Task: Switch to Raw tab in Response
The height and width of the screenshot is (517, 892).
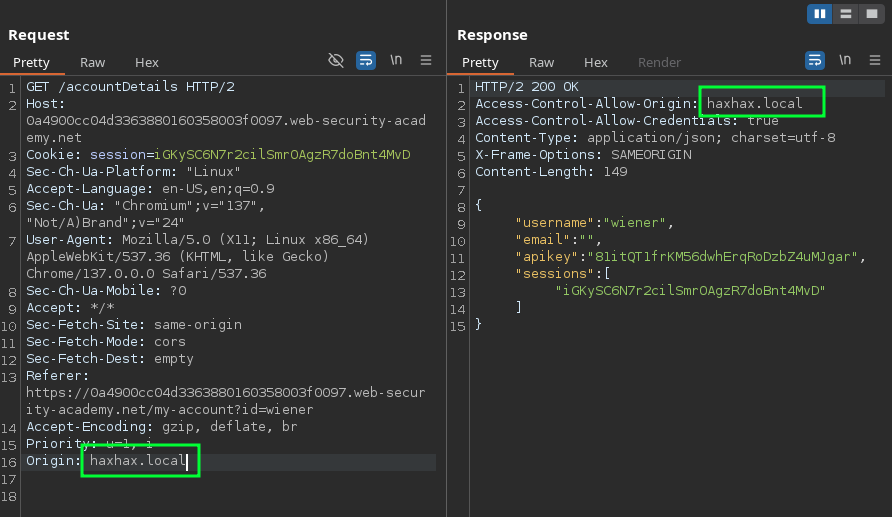Action: tap(542, 63)
